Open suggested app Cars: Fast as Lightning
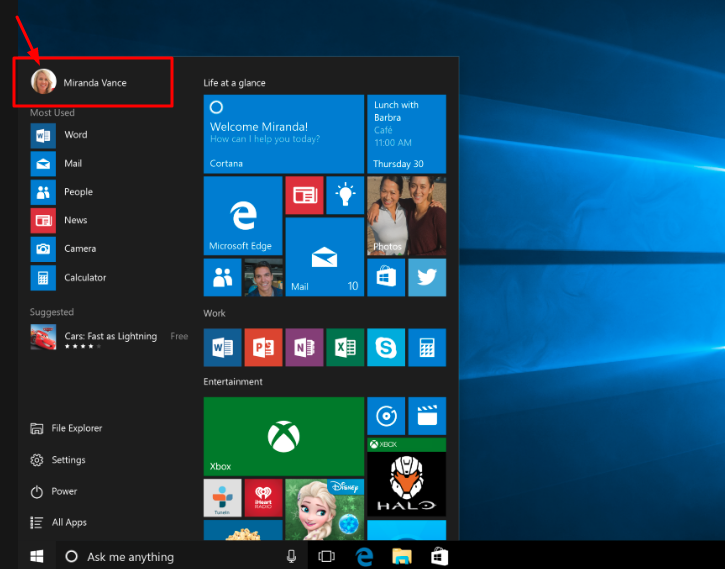725x569 pixels. (109, 337)
